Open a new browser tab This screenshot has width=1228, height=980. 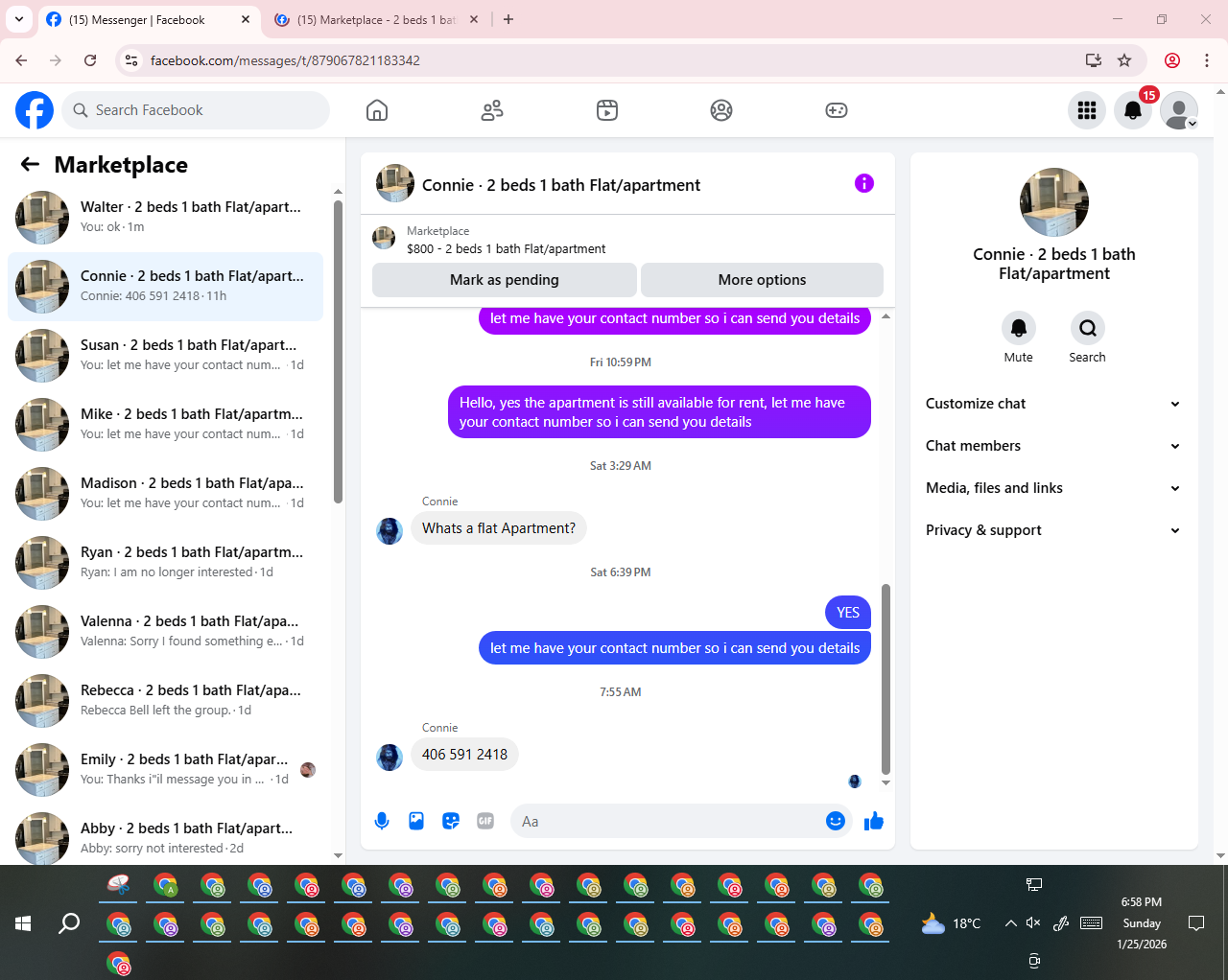(508, 19)
